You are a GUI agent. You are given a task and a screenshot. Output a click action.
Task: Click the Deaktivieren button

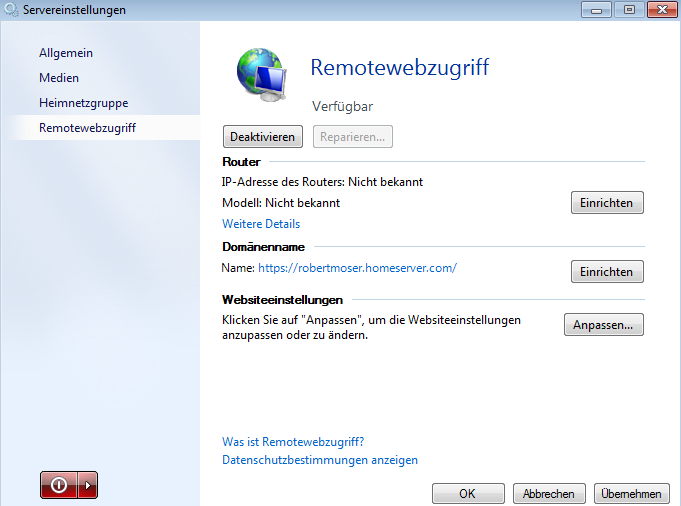pyautogui.click(x=263, y=136)
